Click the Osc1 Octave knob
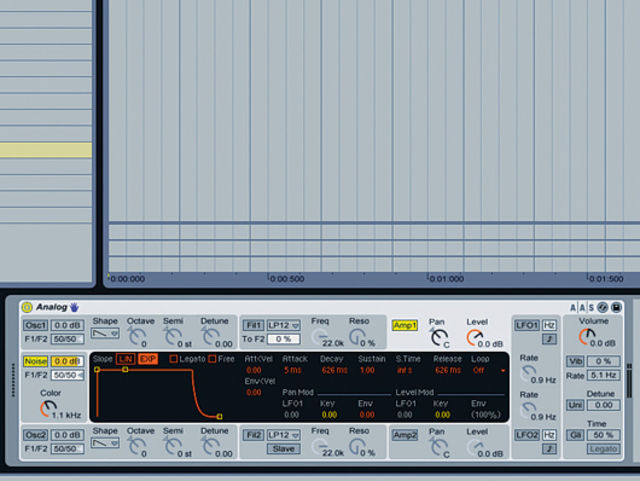The height and width of the screenshot is (481, 640). click(136, 337)
